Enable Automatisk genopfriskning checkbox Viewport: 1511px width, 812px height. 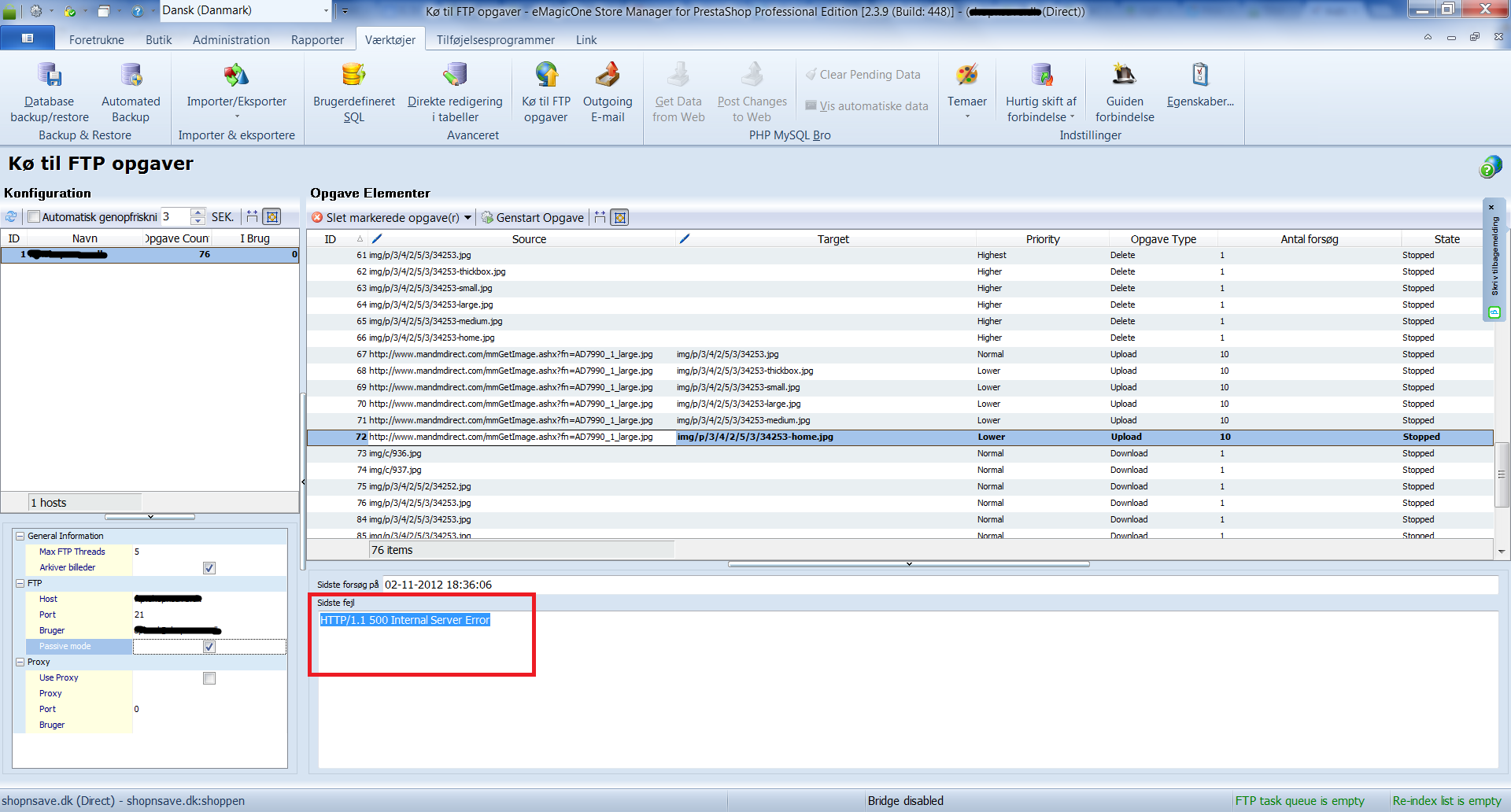pos(34,217)
